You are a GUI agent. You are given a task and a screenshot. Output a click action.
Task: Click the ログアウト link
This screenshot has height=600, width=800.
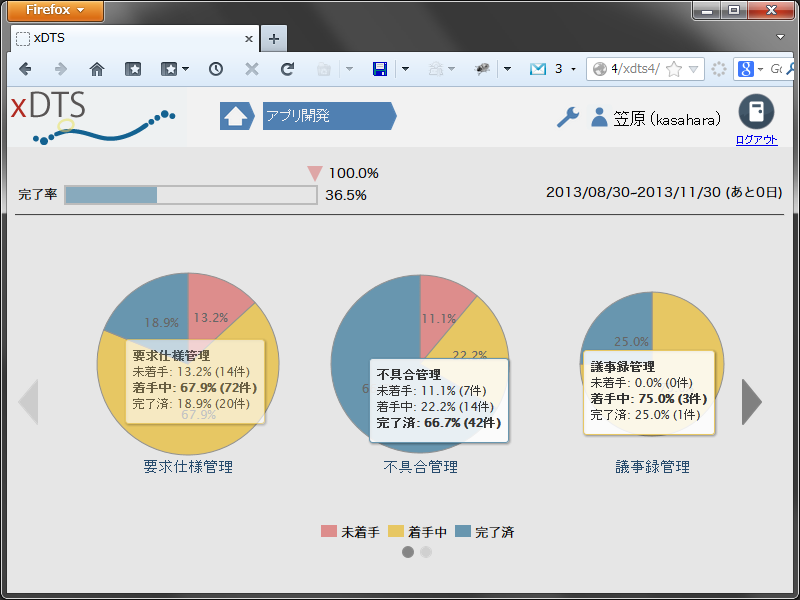tap(757, 140)
